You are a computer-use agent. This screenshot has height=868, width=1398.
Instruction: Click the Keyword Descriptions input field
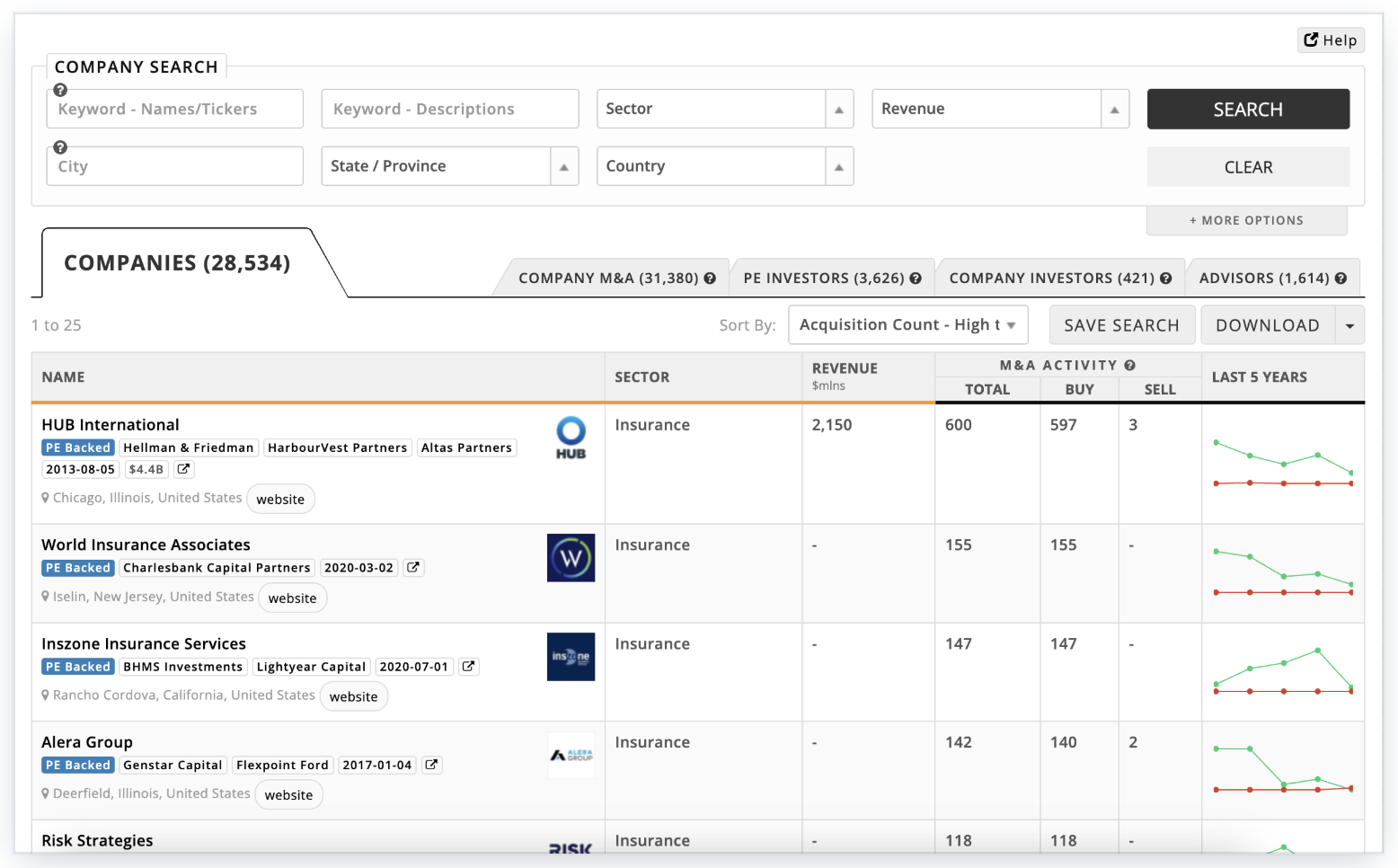pos(449,110)
